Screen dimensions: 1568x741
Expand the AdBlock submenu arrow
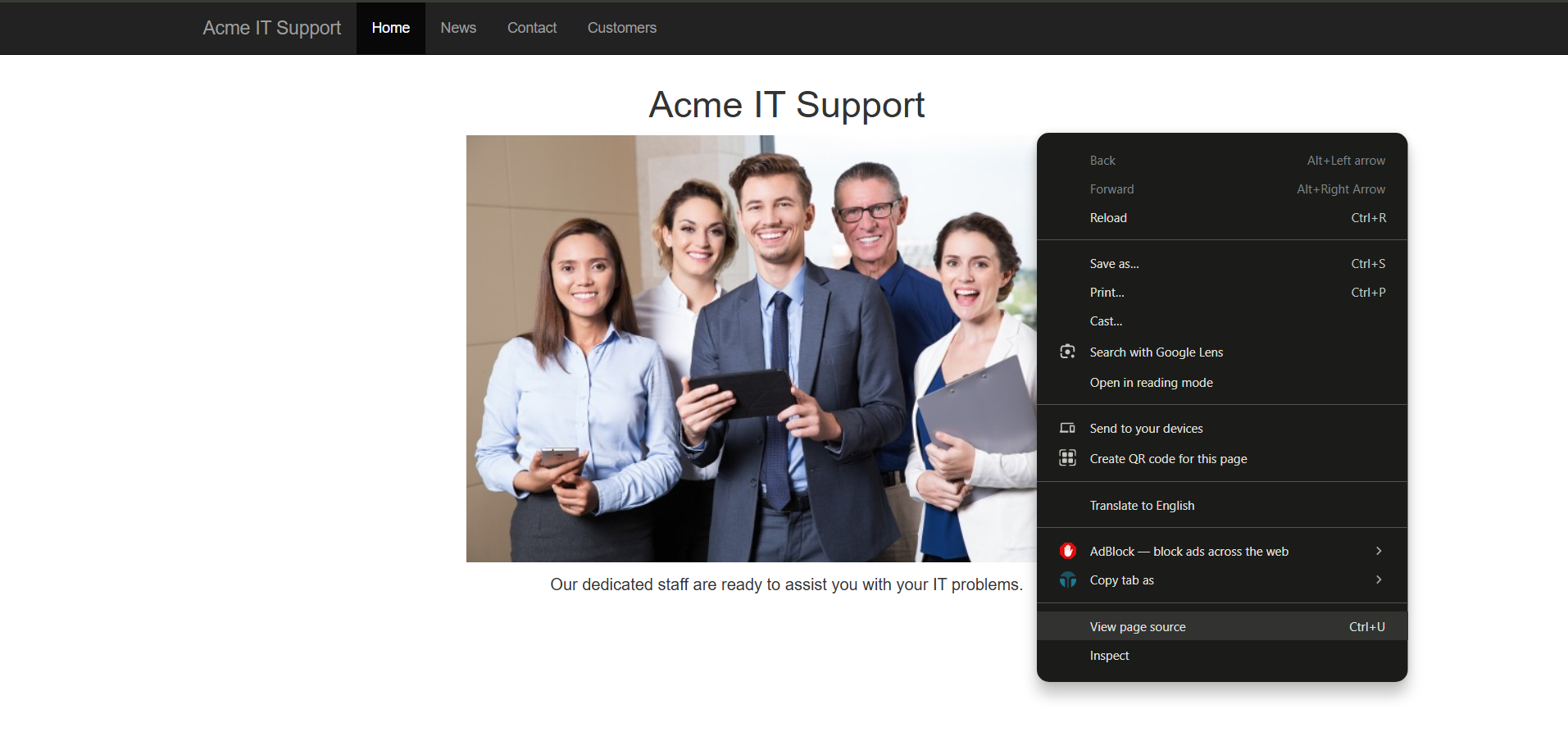click(x=1379, y=551)
